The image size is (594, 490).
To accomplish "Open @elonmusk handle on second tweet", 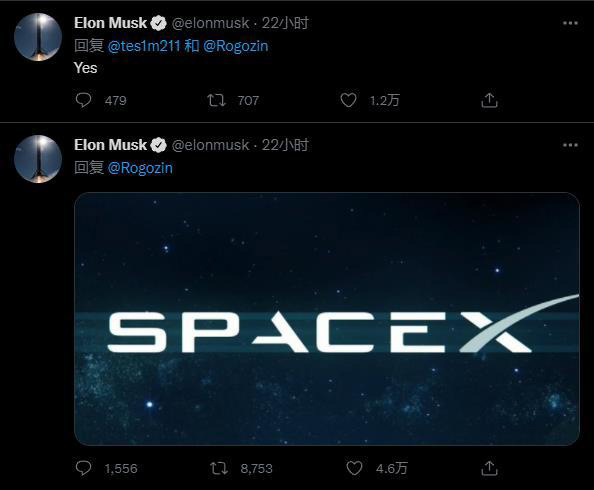I will pyautogui.click(x=211, y=145).
